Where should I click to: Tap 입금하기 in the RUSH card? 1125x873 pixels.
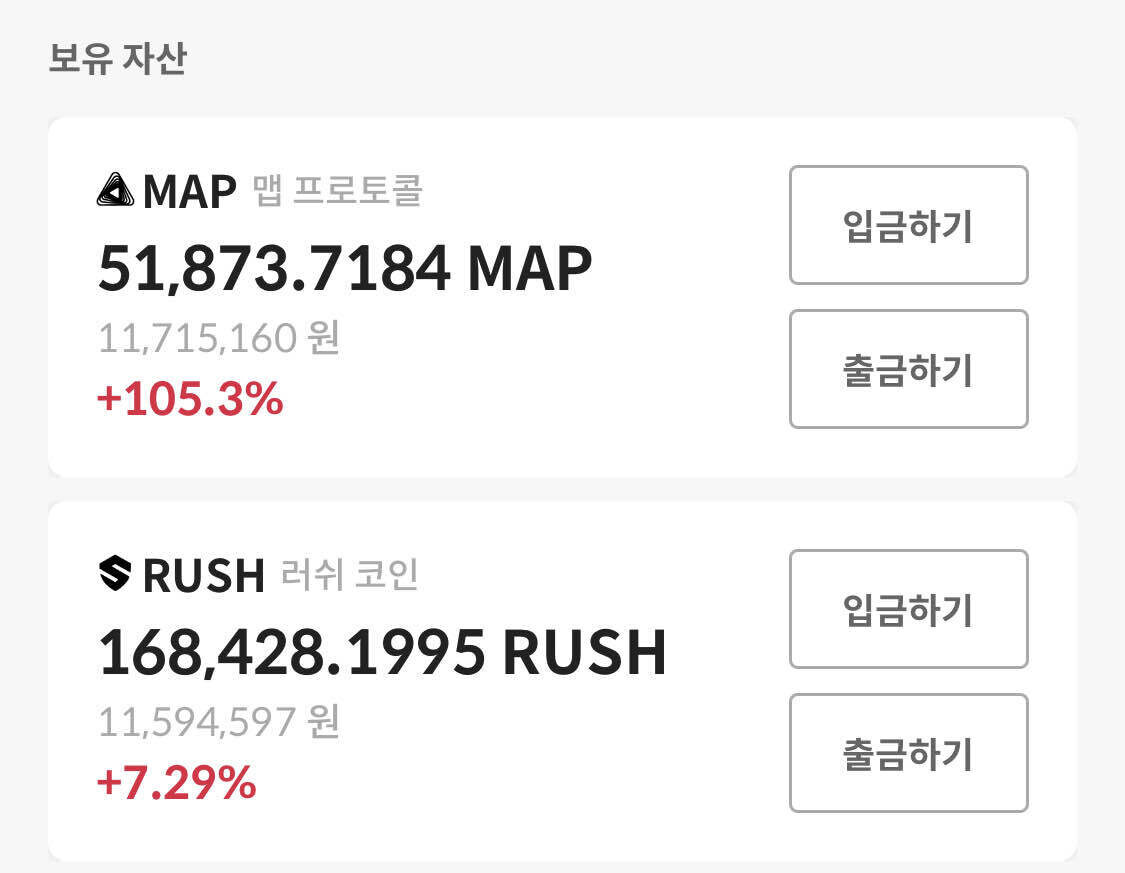908,609
